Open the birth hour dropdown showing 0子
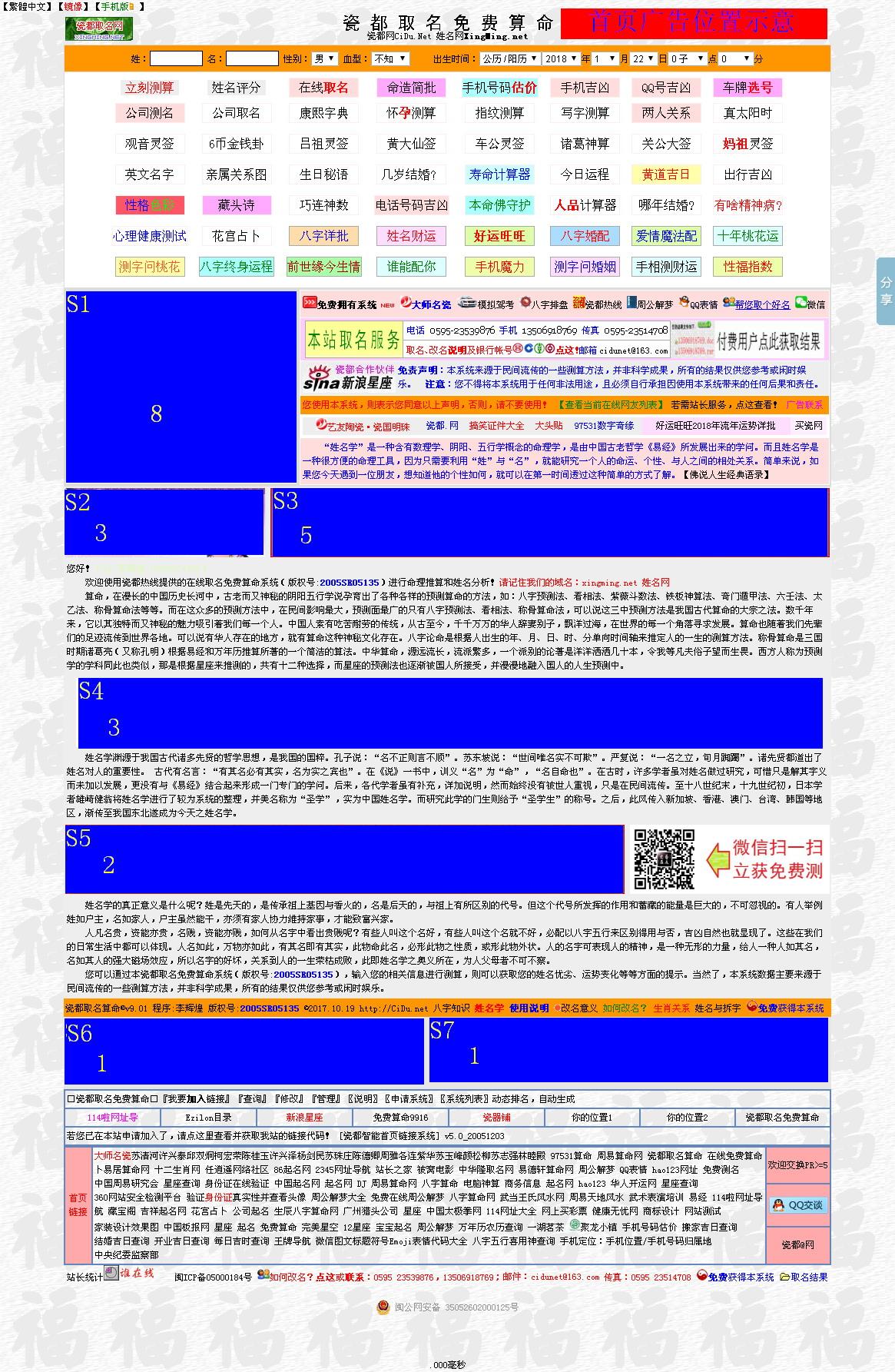 687,58
